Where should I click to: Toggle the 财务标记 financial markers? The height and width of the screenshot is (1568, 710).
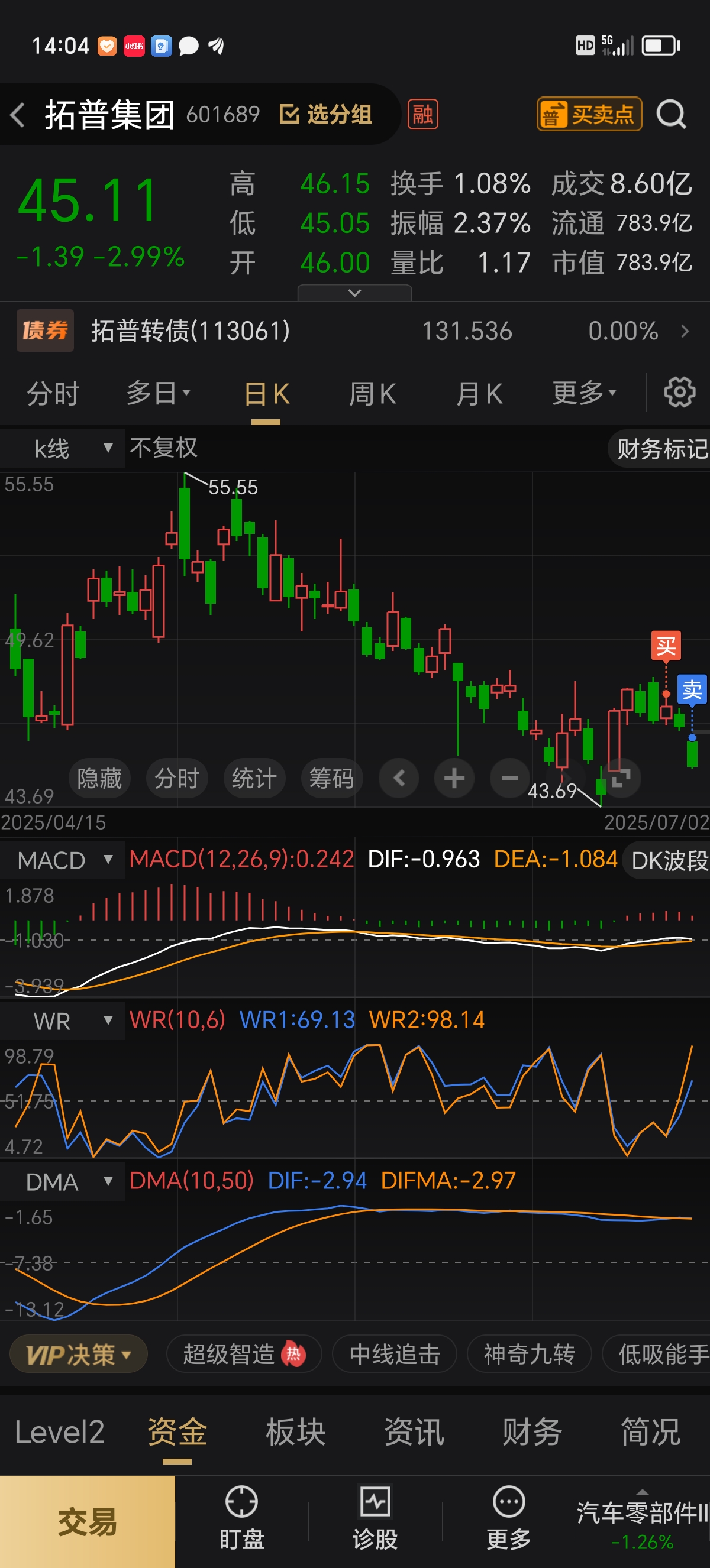tap(660, 449)
